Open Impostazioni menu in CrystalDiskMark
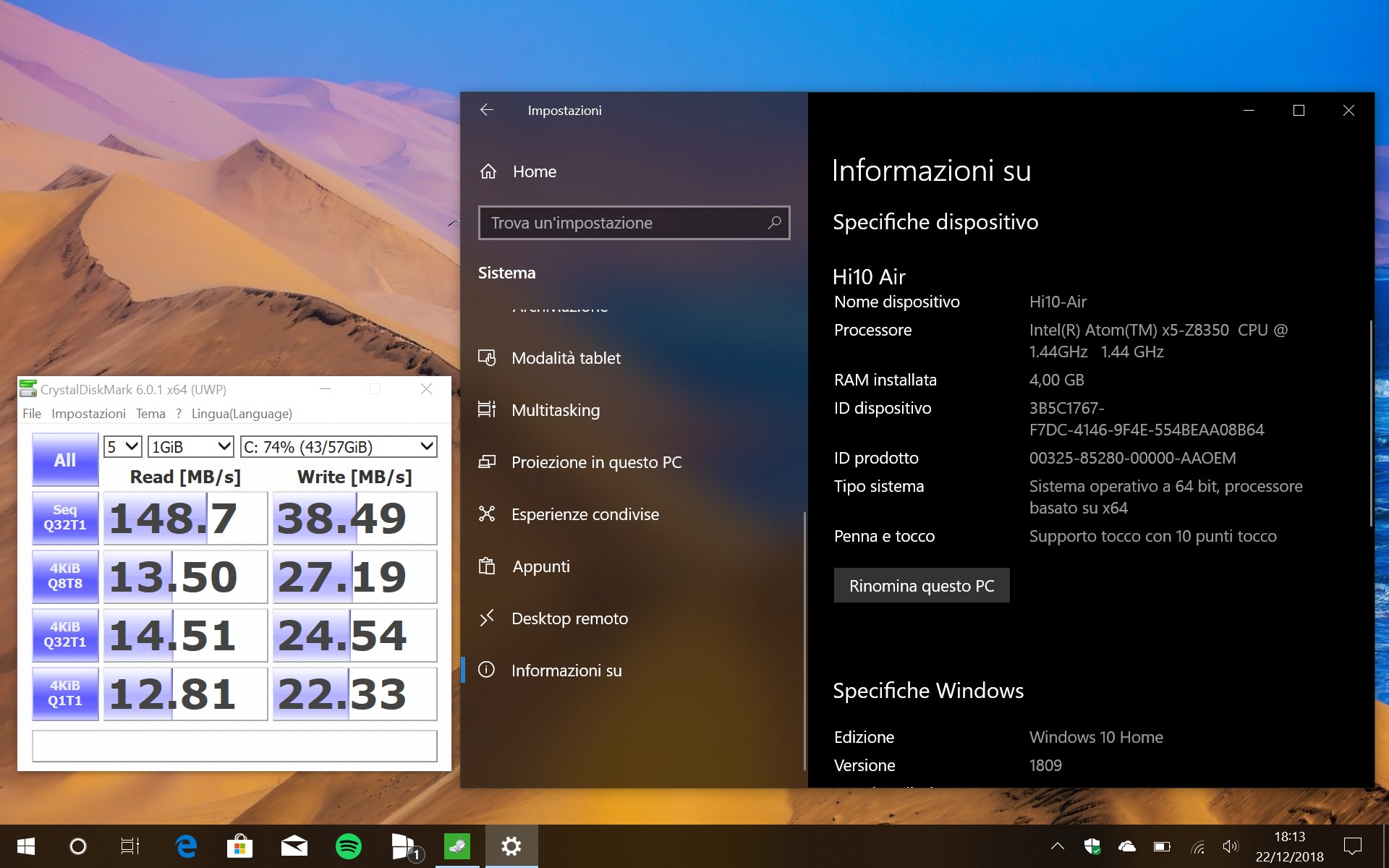The width and height of the screenshot is (1389, 868). pyautogui.click(x=88, y=414)
